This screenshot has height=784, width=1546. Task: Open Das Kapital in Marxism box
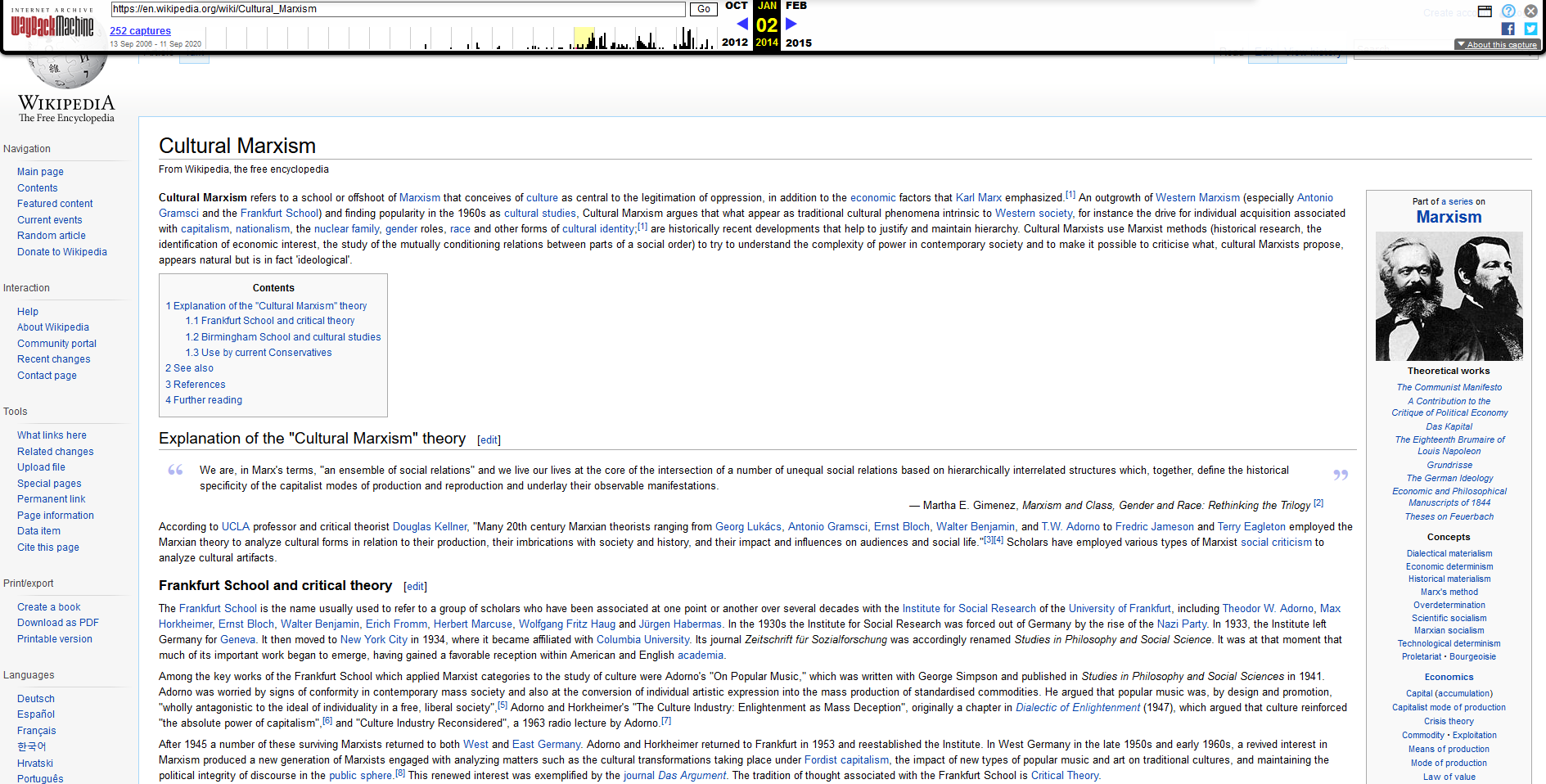point(1449,426)
